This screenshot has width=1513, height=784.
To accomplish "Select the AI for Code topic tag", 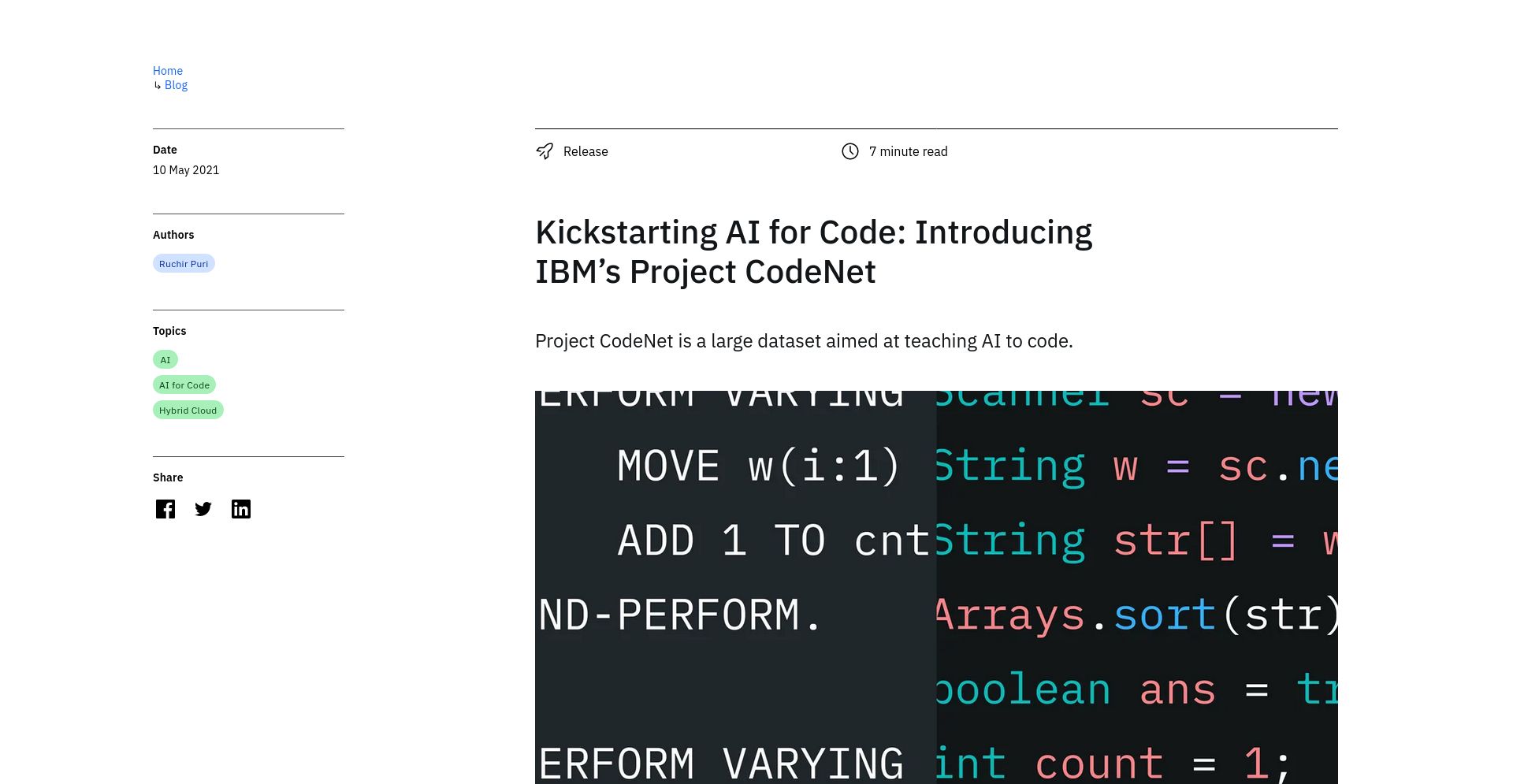I will coord(184,385).
